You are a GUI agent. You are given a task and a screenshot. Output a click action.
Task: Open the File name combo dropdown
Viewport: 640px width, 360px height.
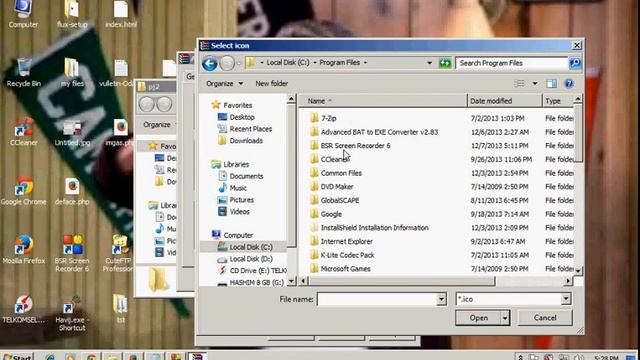point(441,299)
